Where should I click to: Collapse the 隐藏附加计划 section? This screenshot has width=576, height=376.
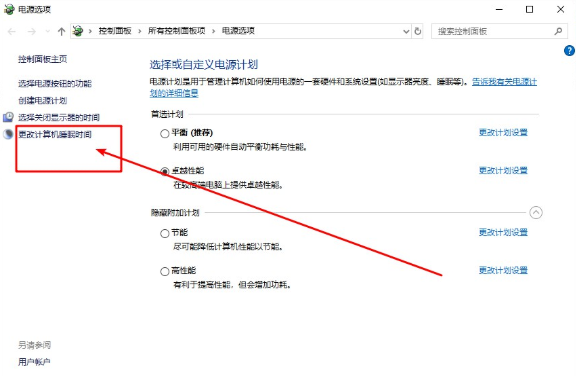coord(536,212)
